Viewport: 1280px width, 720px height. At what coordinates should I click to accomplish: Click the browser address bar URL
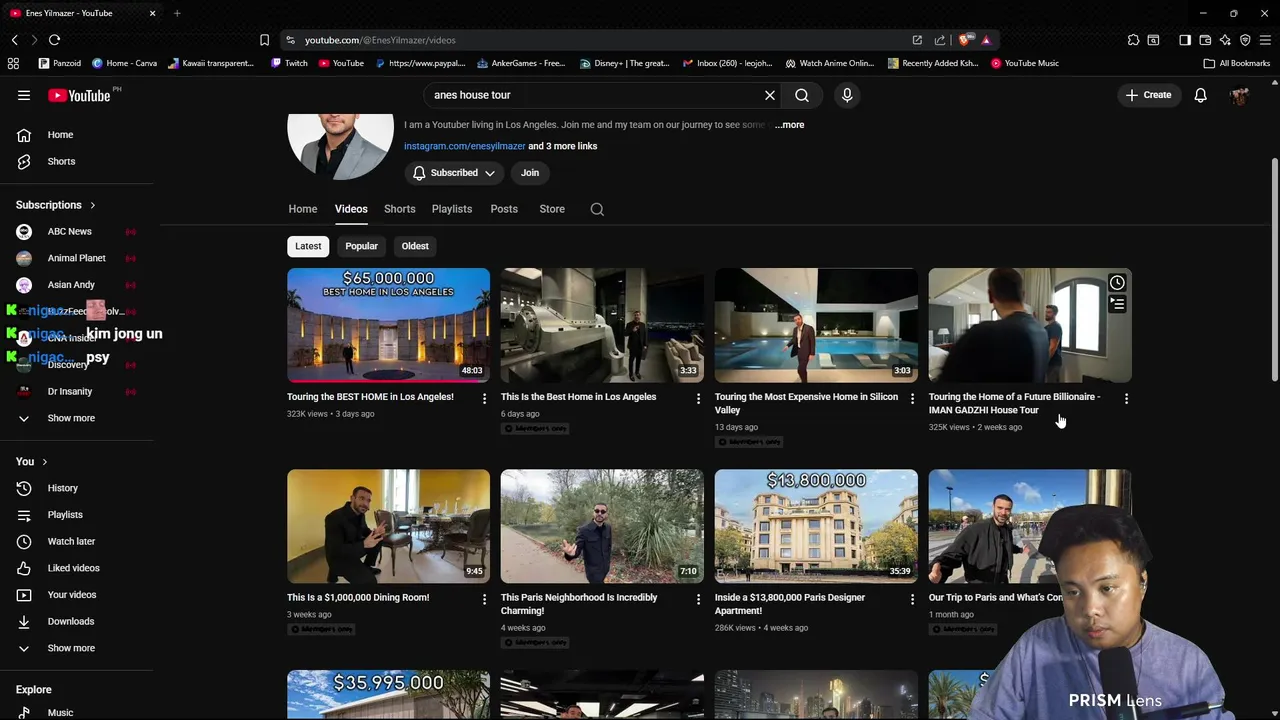point(380,40)
